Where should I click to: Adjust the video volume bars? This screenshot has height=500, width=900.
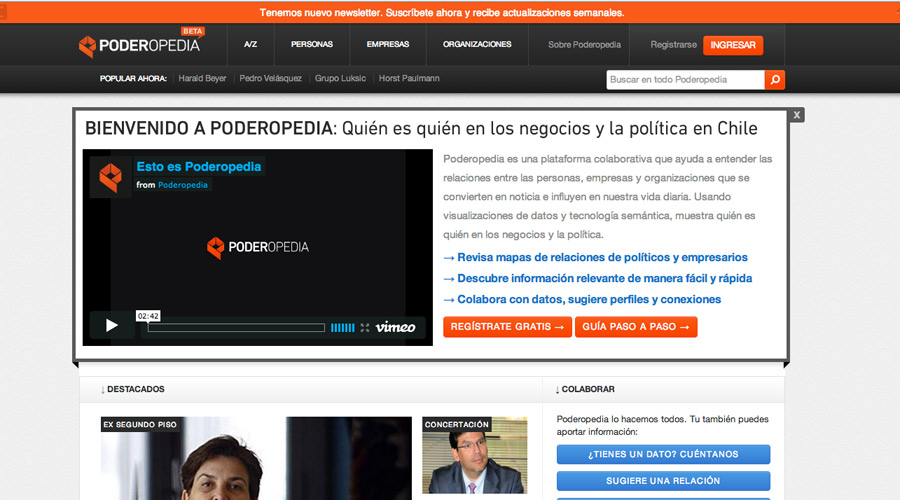coord(343,328)
